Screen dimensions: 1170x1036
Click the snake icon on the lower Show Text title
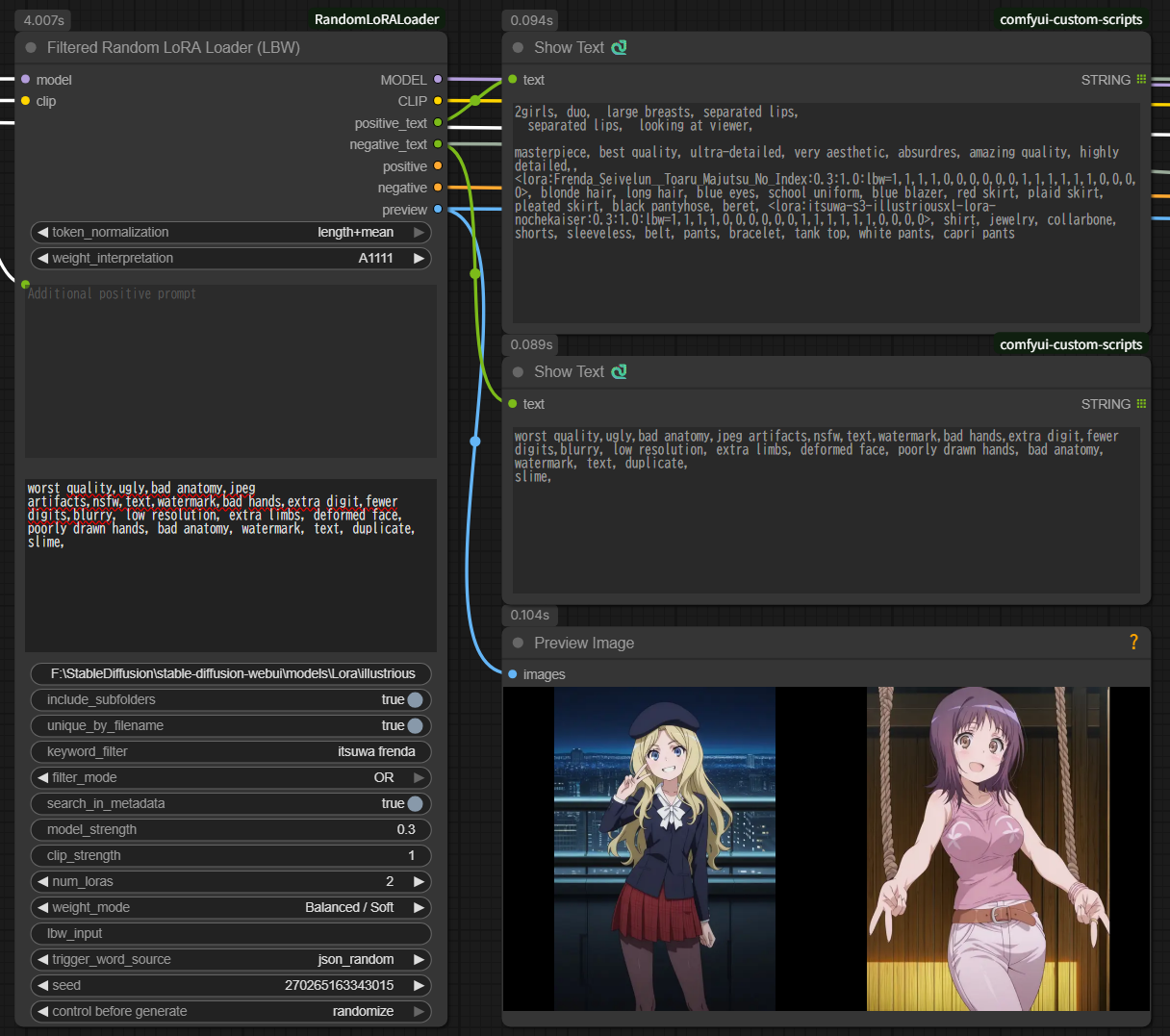(619, 371)
